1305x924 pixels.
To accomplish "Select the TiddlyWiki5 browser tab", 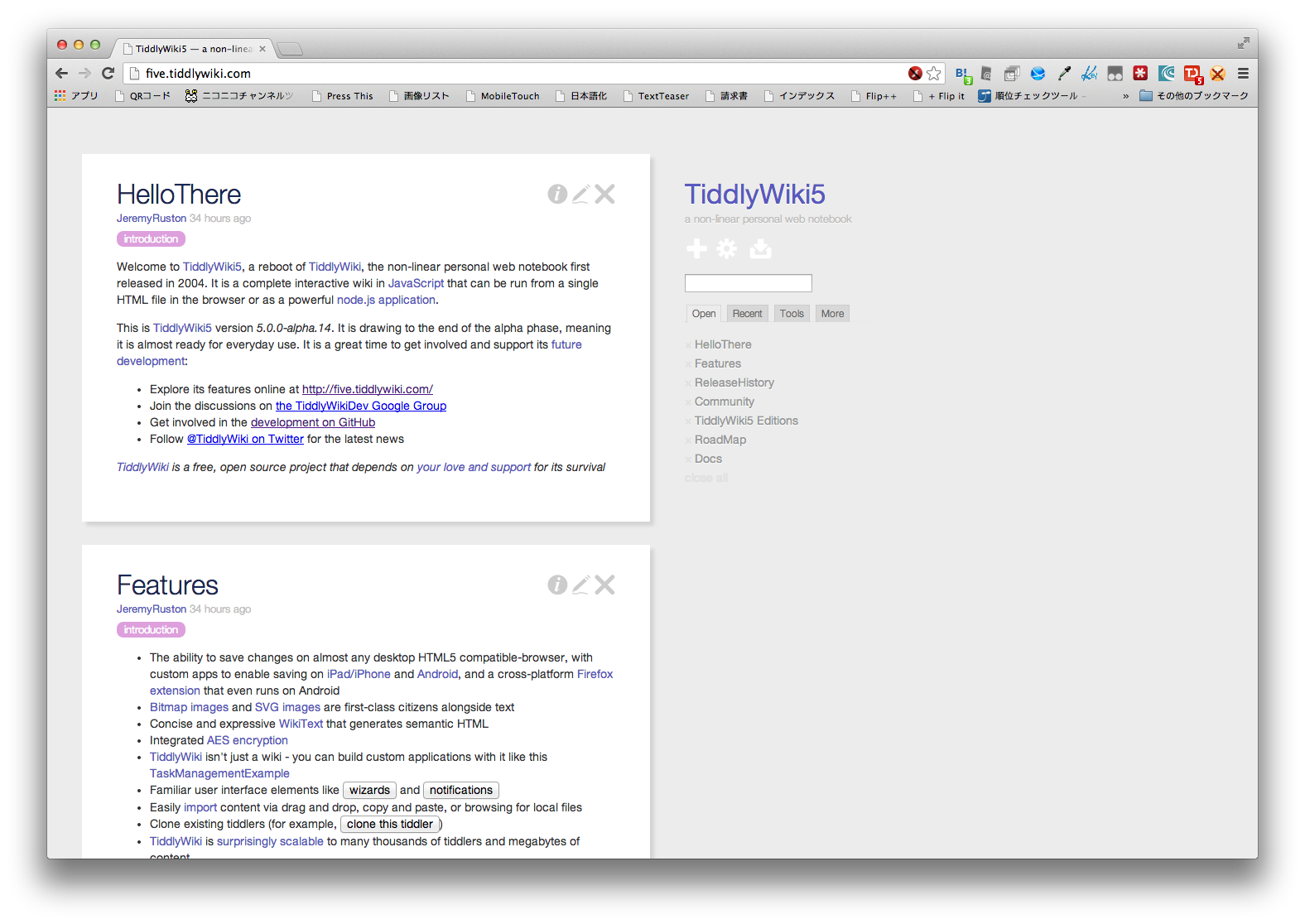I will click(194, 49).
